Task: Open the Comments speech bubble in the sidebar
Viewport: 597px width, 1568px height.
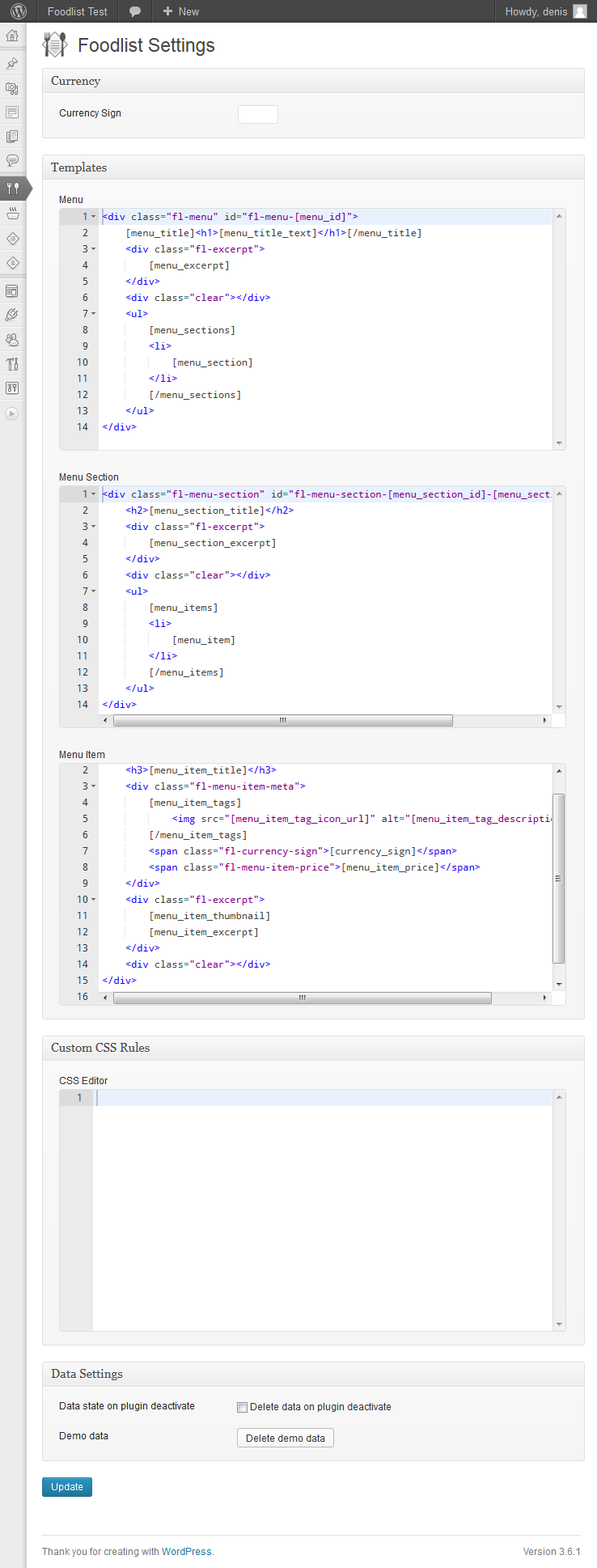Action: pyautogui.click(x=12, y=161)
